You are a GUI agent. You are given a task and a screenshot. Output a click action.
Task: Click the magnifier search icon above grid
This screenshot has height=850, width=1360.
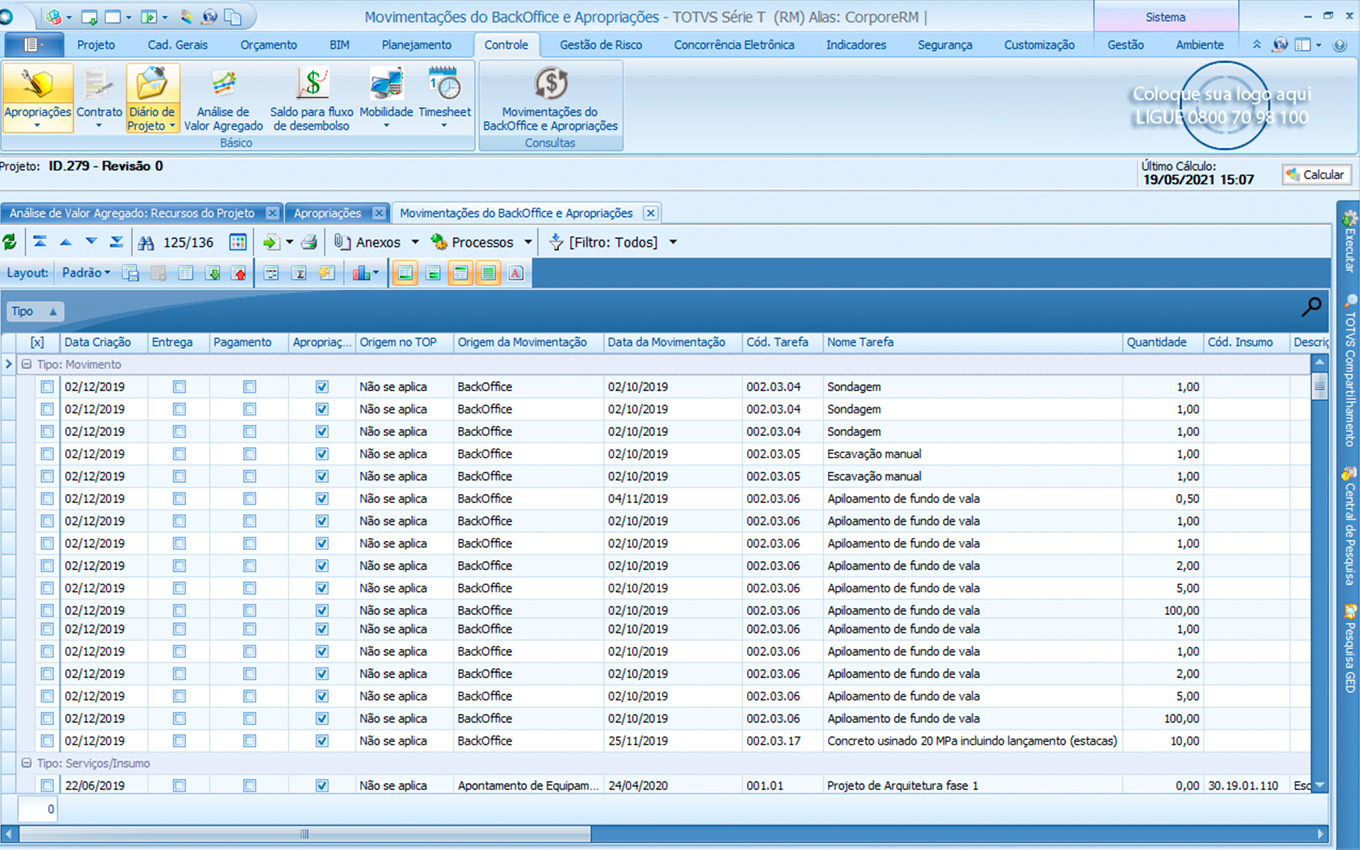click(1311, 308)
